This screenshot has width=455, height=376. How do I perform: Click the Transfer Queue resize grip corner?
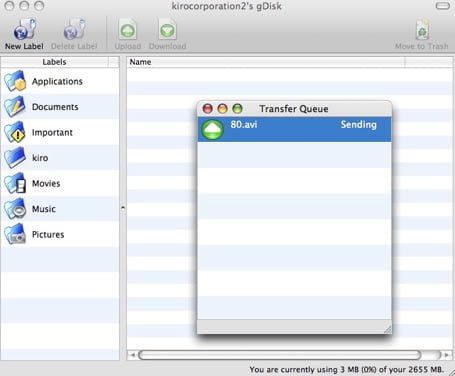point(387,329)
